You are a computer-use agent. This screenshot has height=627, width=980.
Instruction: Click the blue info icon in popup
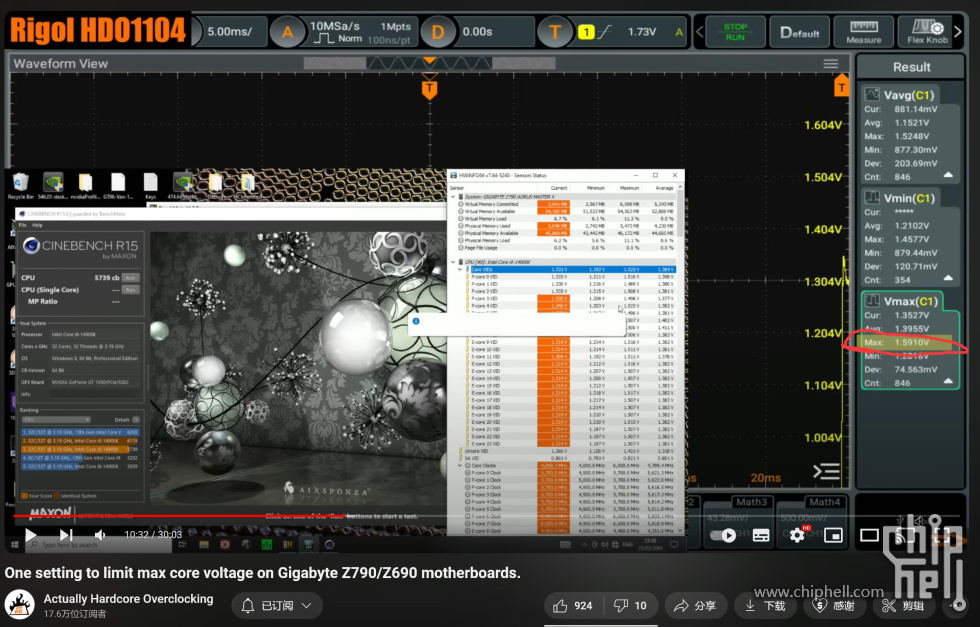[416, 321]
